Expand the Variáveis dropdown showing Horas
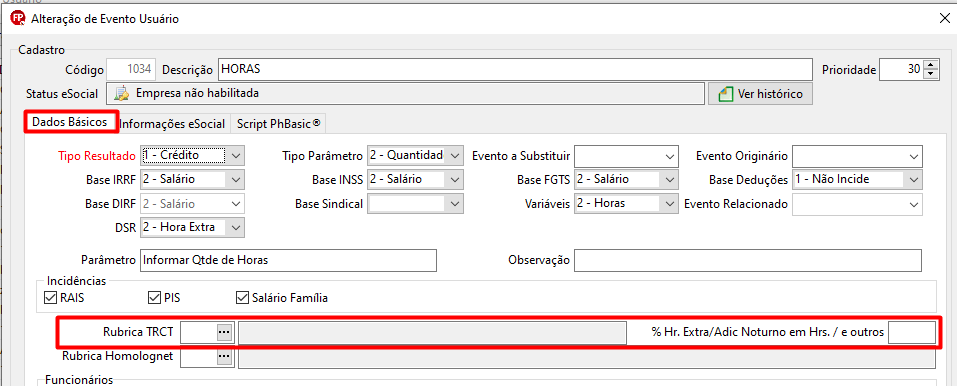This screenshot has width=957, height=386. tap(670, 203)
